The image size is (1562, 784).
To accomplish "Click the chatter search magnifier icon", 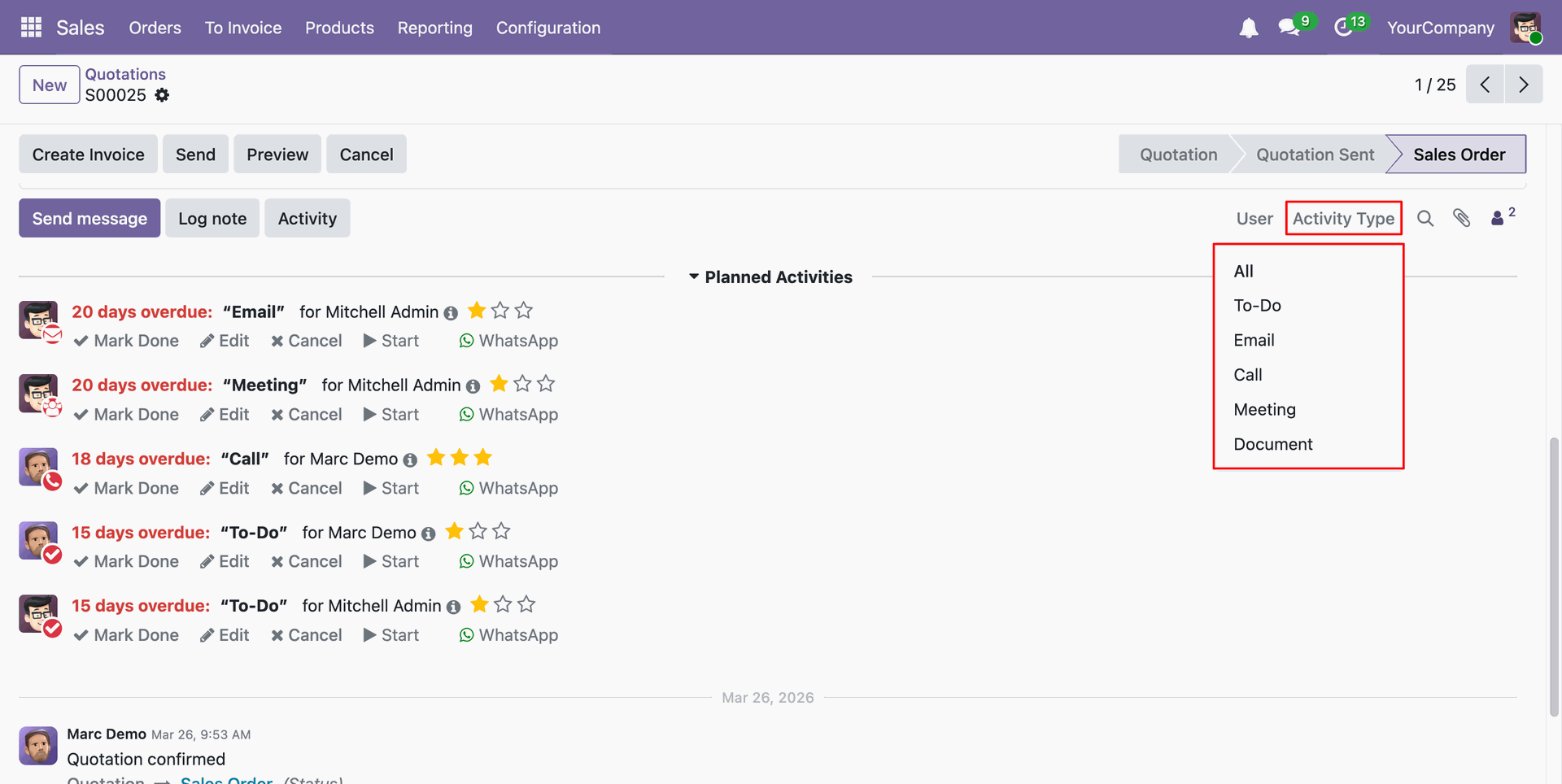I will 1425,218.
